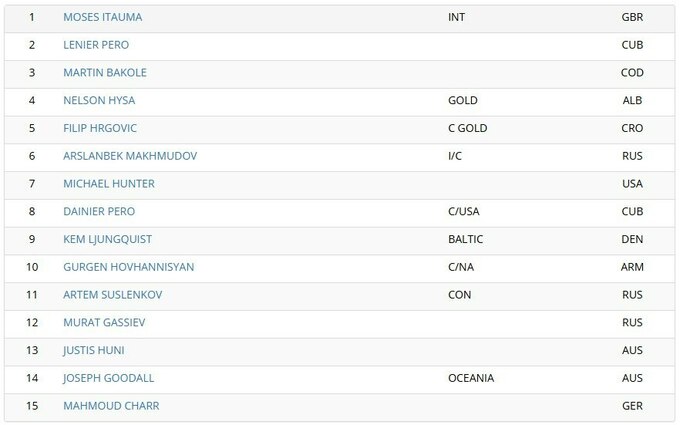Open the Michael Hunter link

(x=109, y=184)
